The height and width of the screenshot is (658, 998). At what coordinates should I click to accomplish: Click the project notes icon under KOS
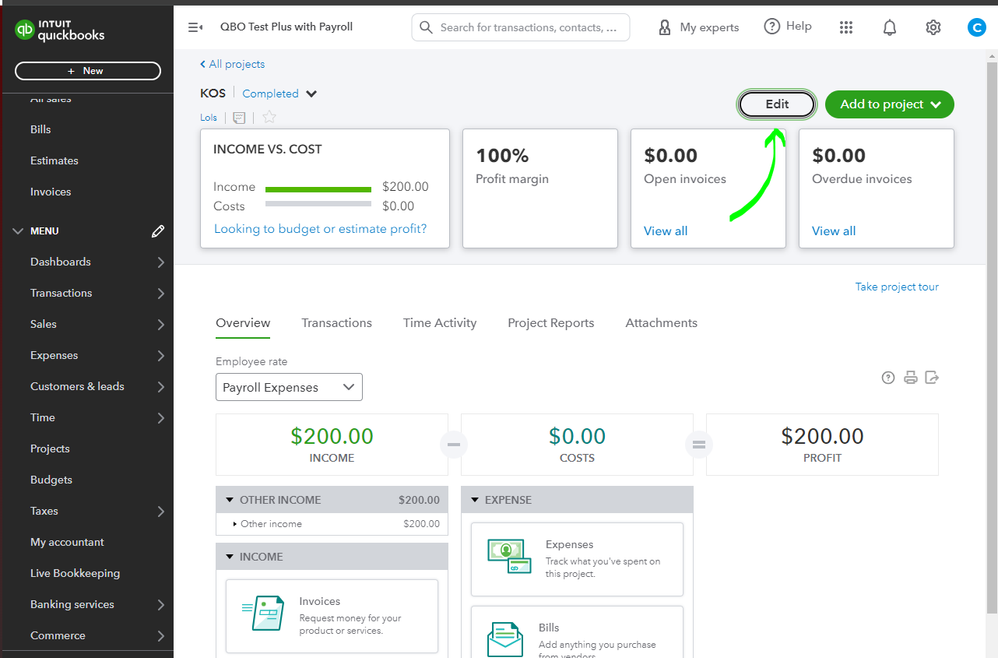tap(239, 118)
